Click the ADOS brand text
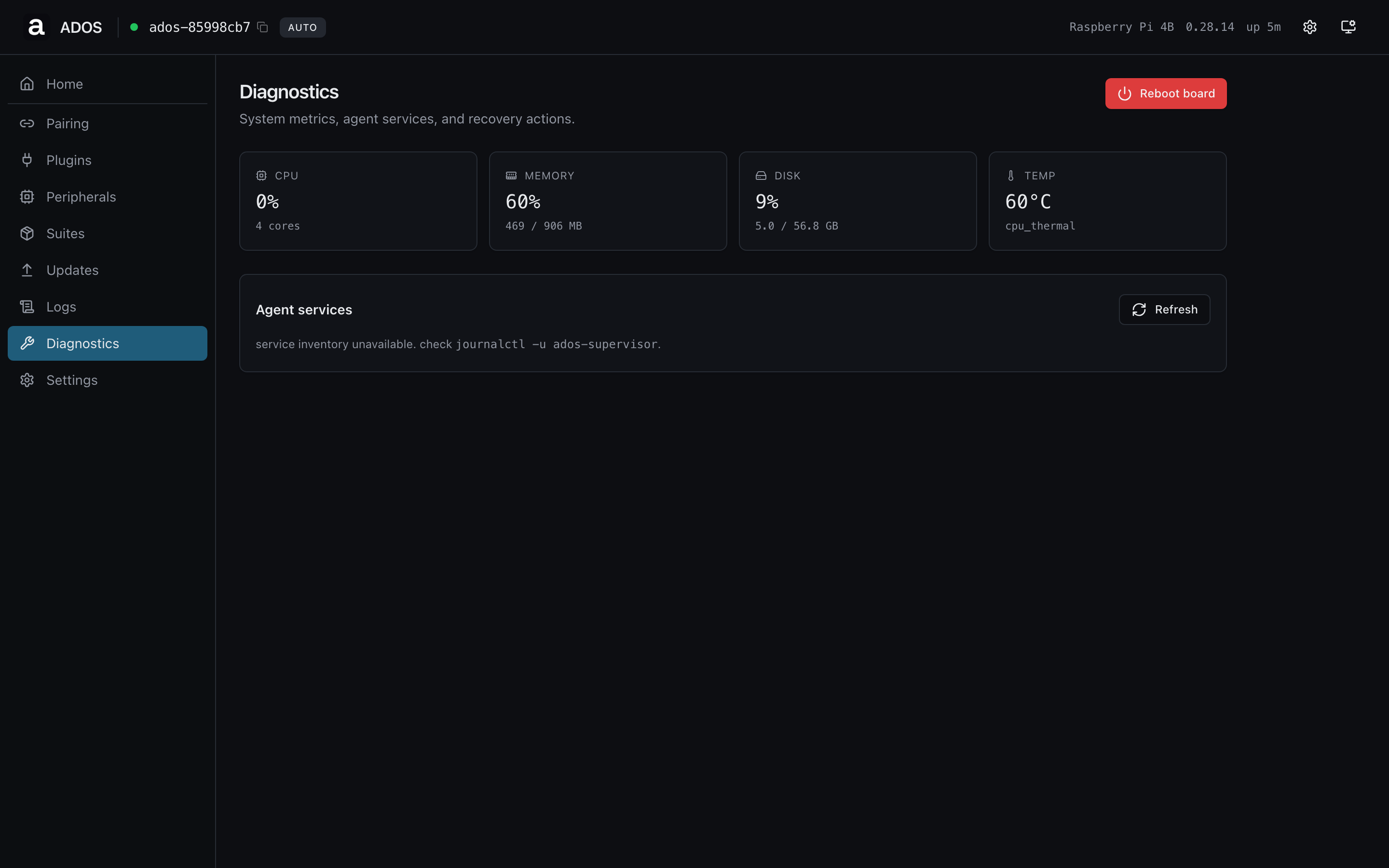 tap(81, 27)
